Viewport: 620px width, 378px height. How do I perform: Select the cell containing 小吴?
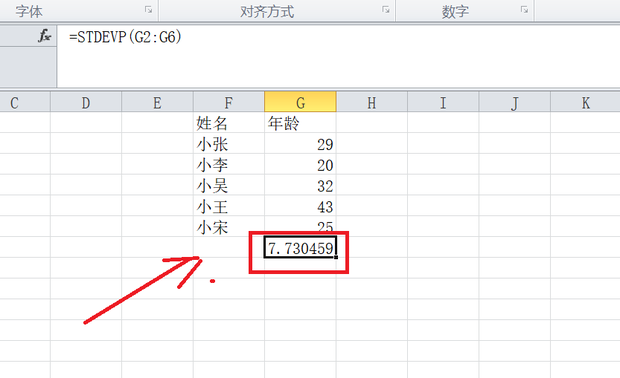[229, 185]
